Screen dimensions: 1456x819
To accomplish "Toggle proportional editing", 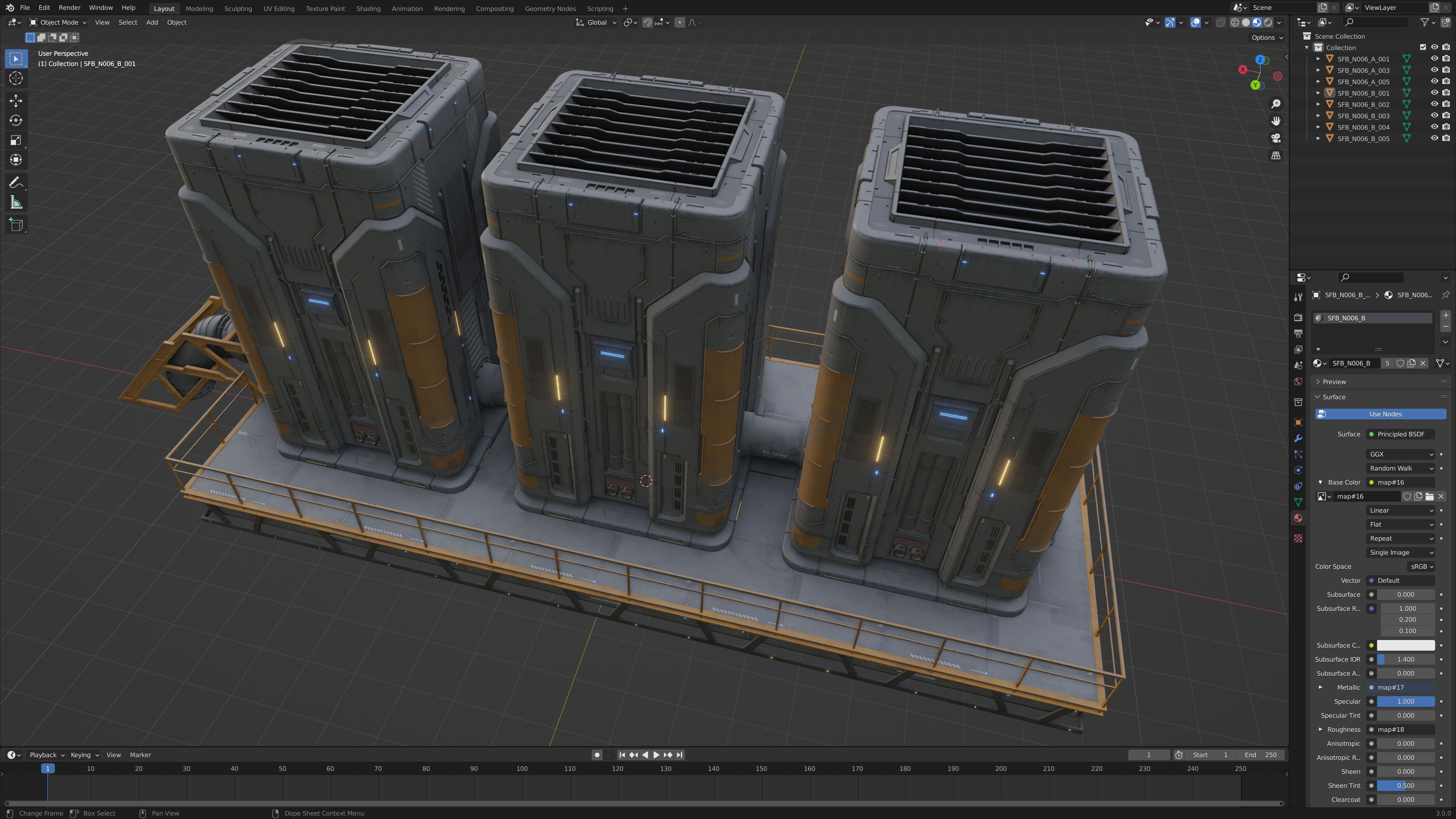I will point(679,23).
